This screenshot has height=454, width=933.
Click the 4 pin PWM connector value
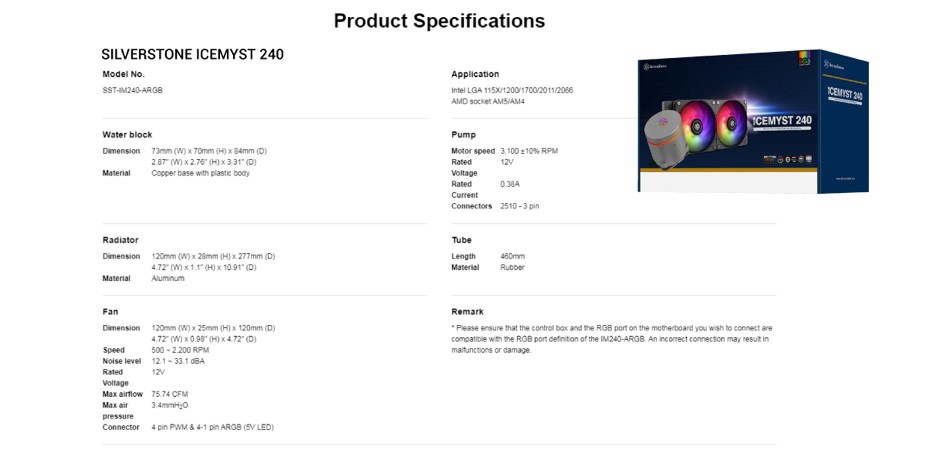[212, 427]
